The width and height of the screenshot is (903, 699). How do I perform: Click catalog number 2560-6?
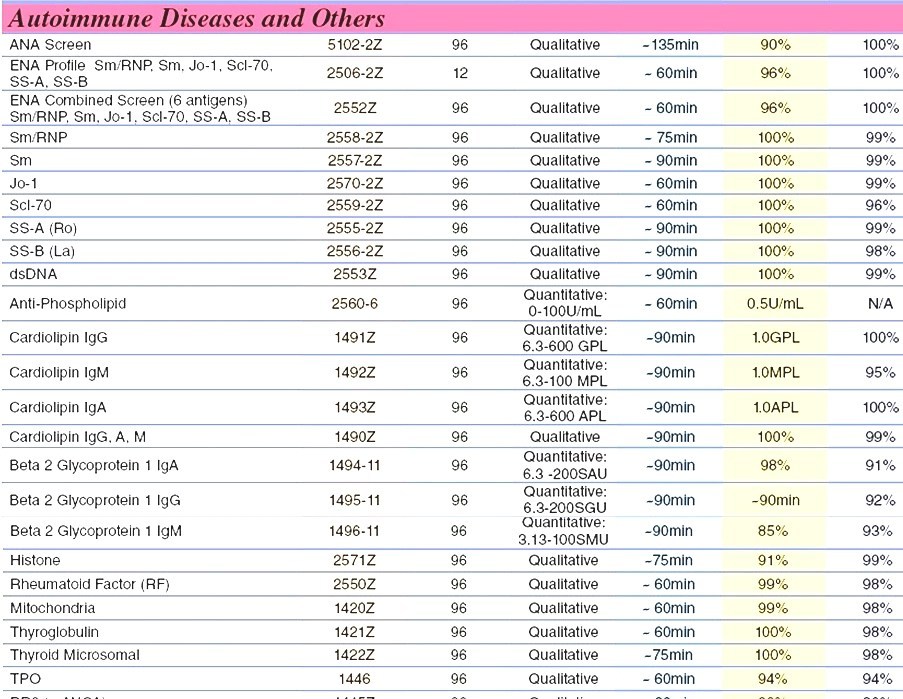click(x=355, y=303)
